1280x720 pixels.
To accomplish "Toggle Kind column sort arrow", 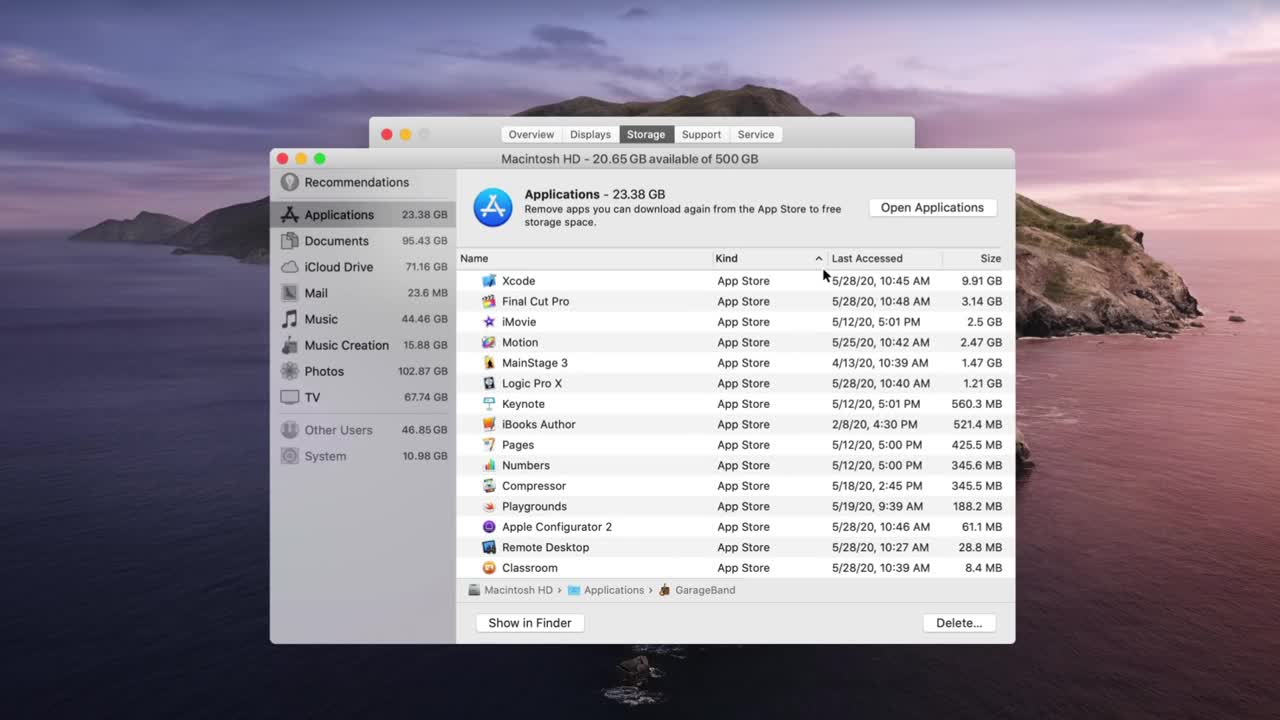I will pos(818,258).
